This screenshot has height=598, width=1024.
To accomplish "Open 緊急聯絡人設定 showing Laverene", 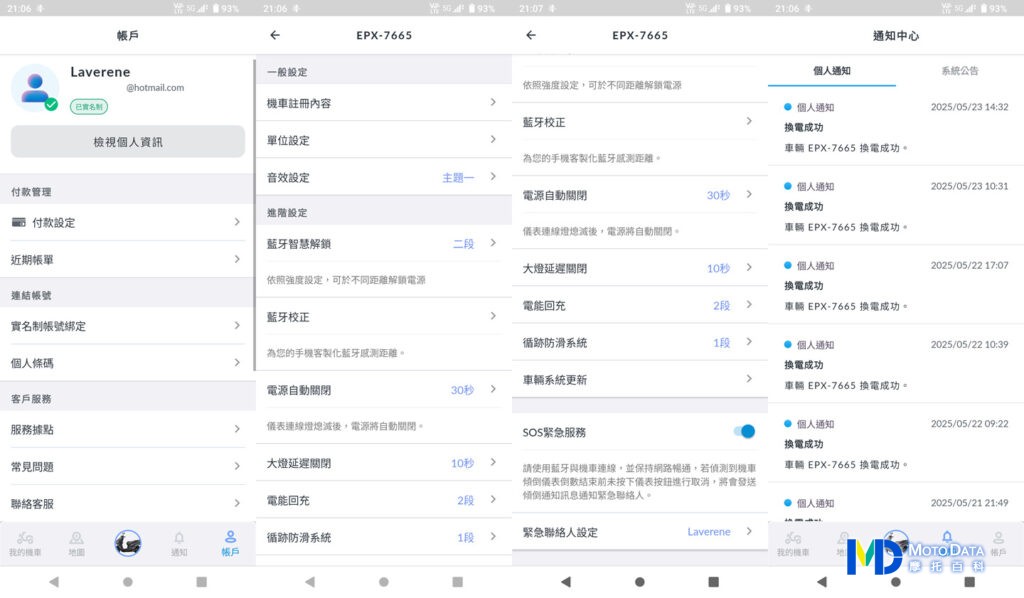I will 639,532.
